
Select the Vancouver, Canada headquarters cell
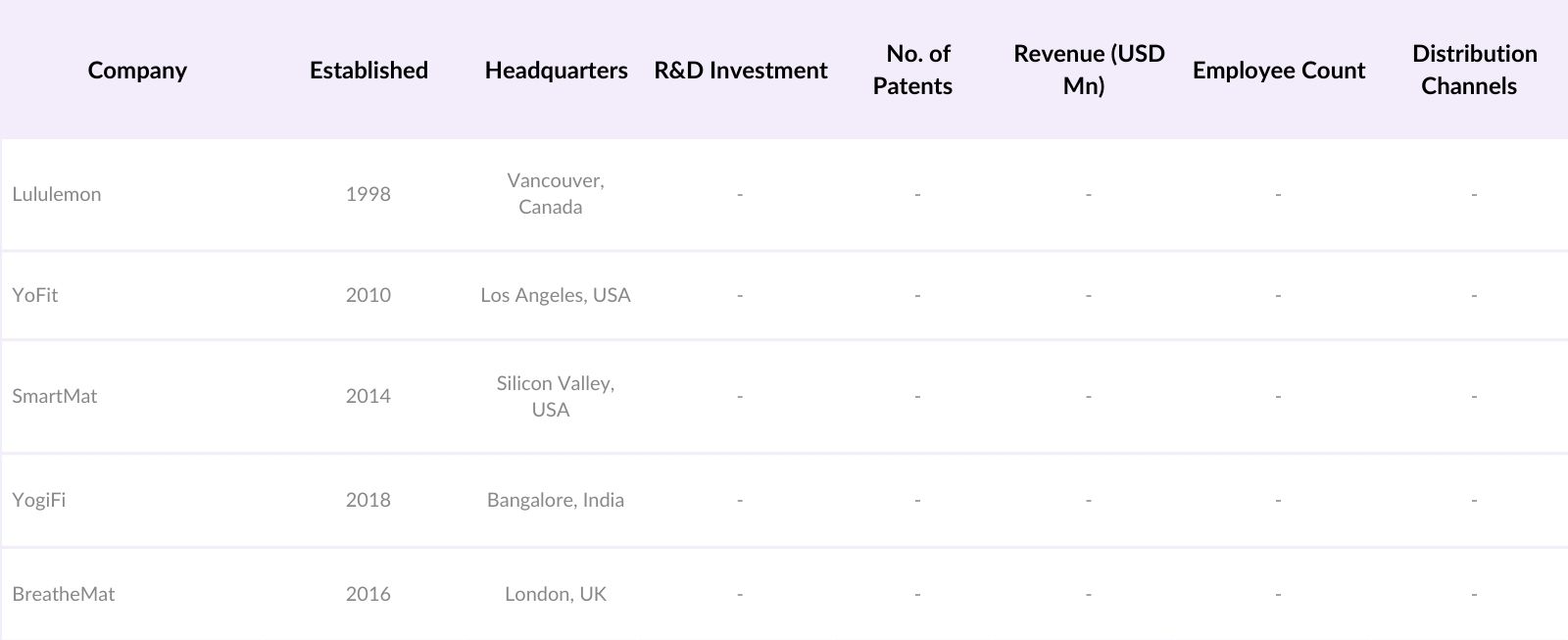point(555,194)
